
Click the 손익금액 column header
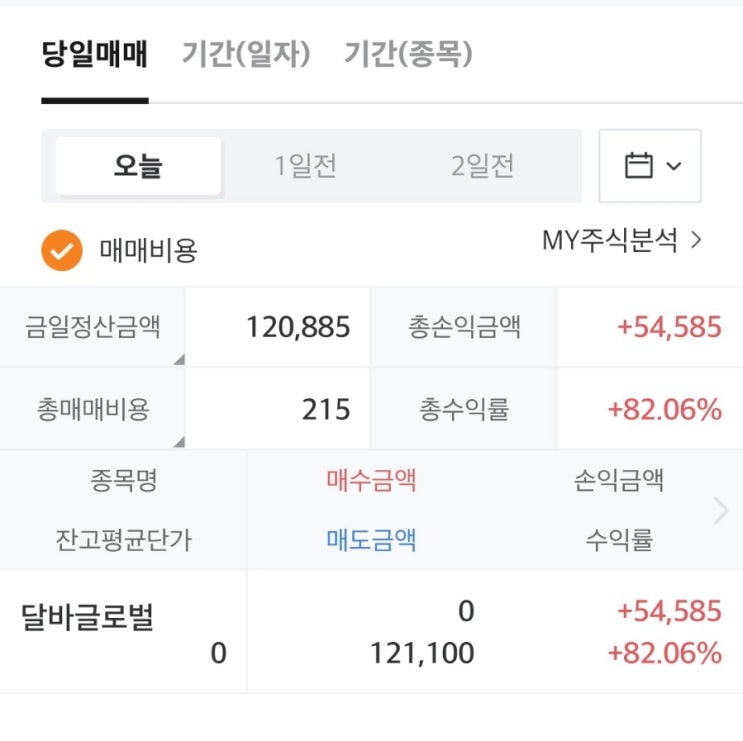click(619, 481)
